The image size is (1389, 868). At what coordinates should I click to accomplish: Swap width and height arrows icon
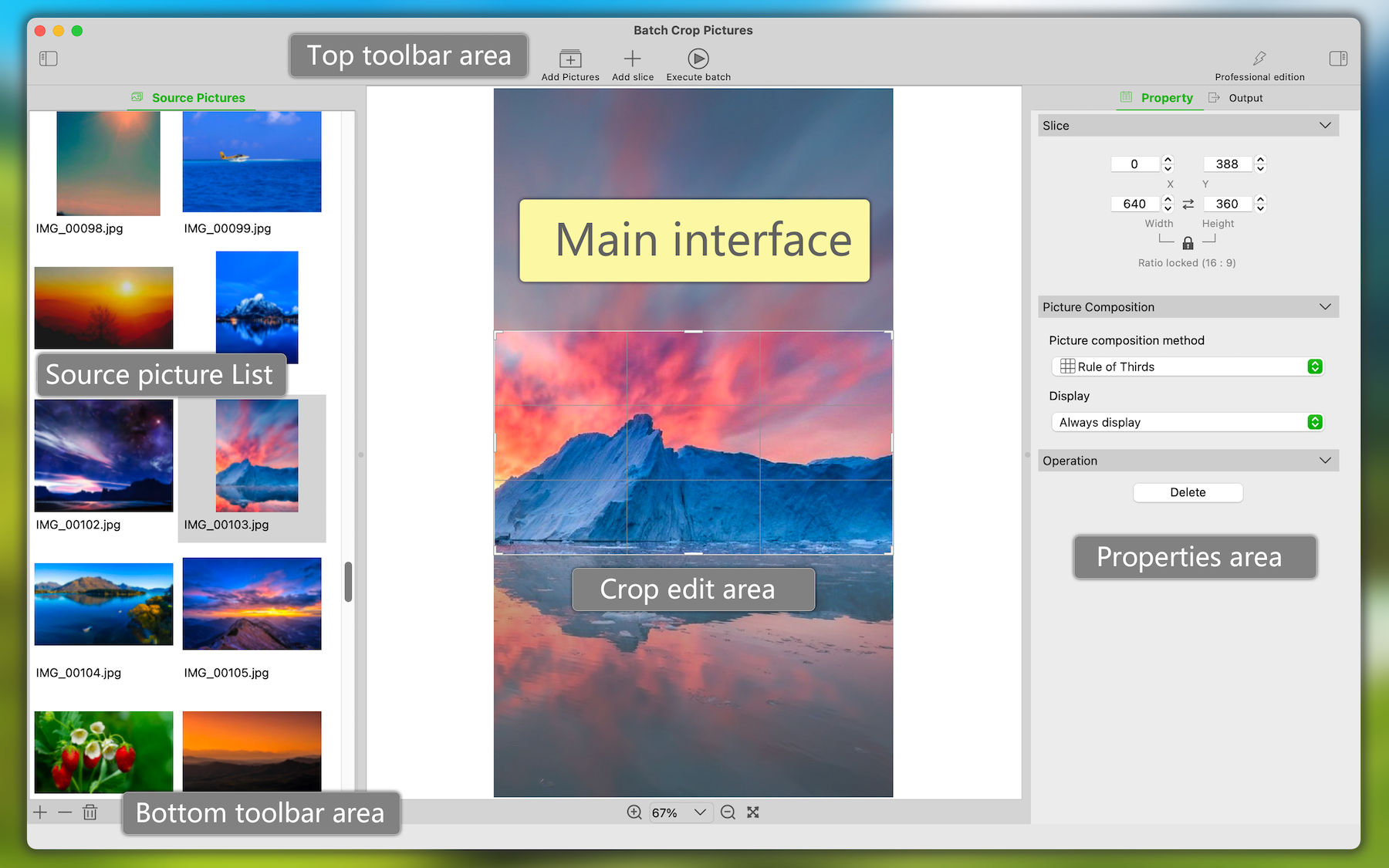[x=1188, y=204]
